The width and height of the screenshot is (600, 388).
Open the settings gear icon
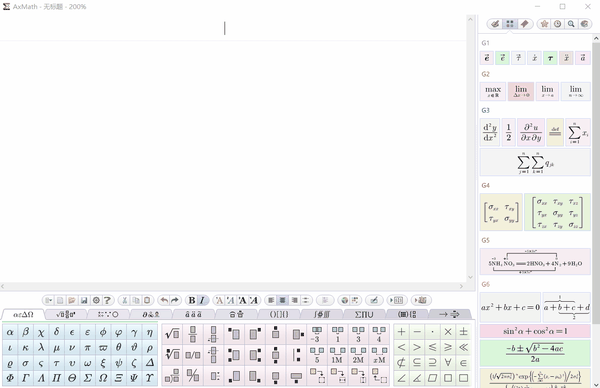point(96,300)
